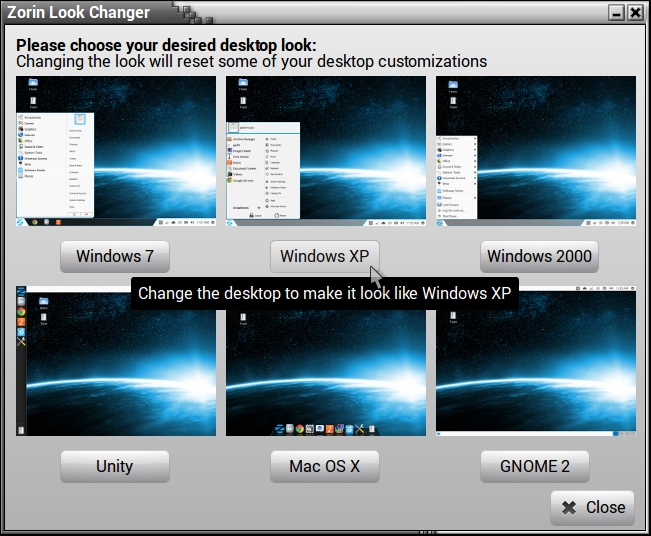651x536 pixels.
Task: Click the 'Please choose your desired desktop look' heading
Action: coord(166,45)
